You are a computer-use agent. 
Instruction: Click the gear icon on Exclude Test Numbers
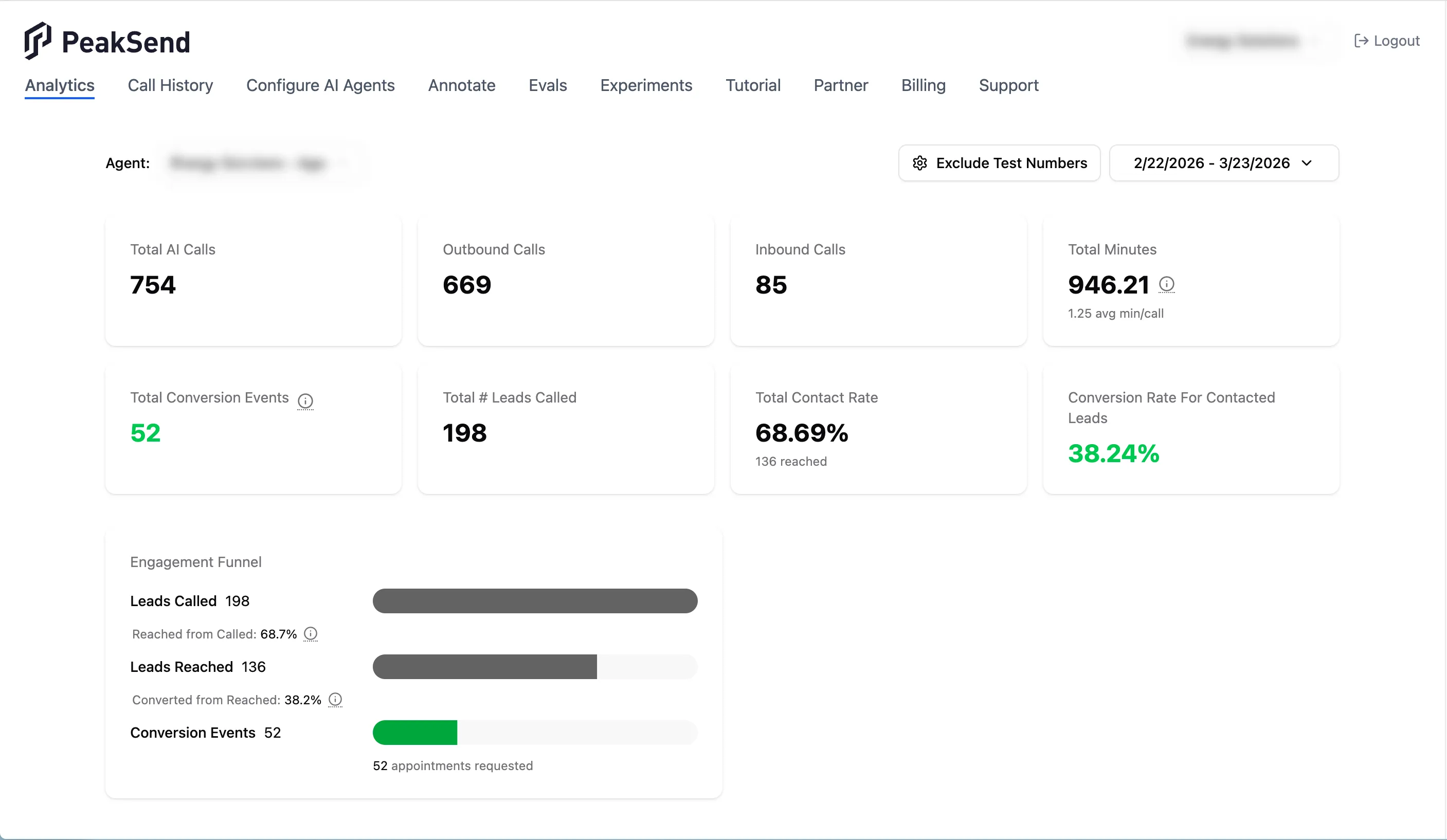[x=919, y=163]
